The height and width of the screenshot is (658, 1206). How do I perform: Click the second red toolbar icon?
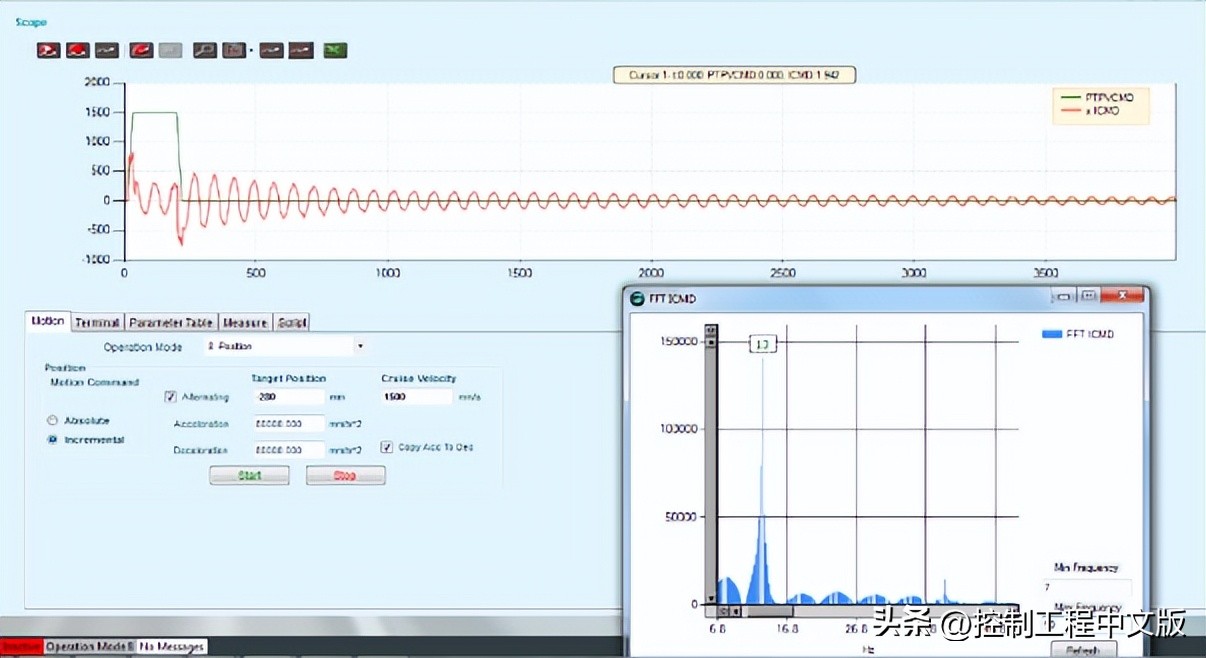77,50
